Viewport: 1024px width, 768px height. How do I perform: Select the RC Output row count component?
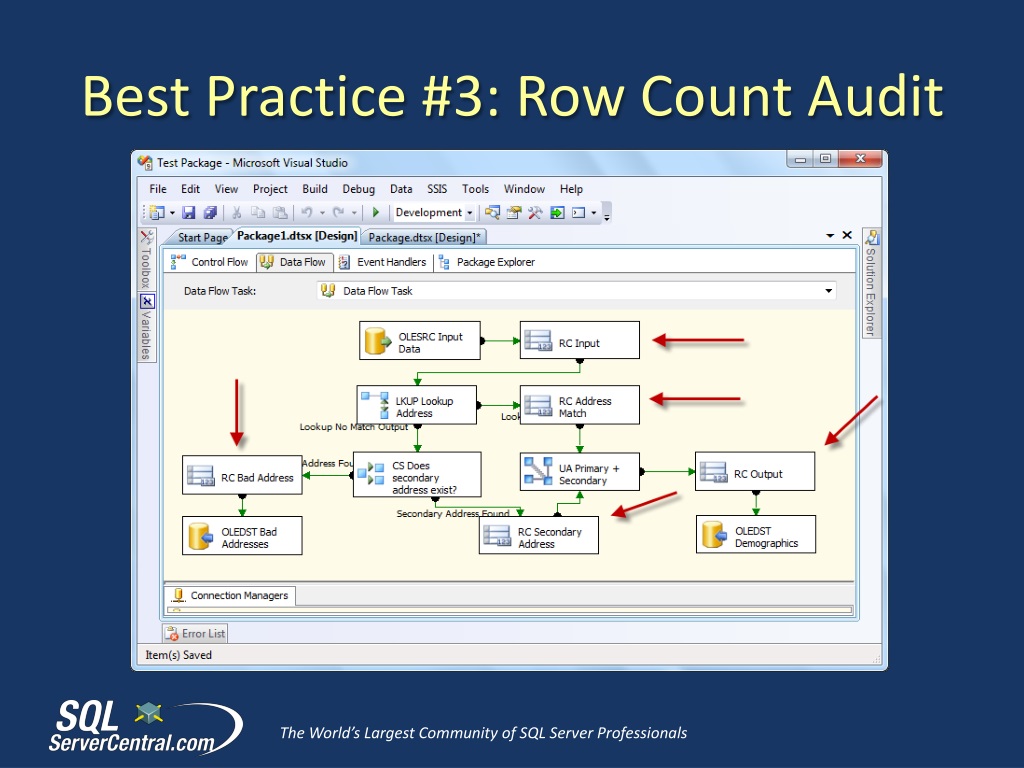[x=755, y=472]
